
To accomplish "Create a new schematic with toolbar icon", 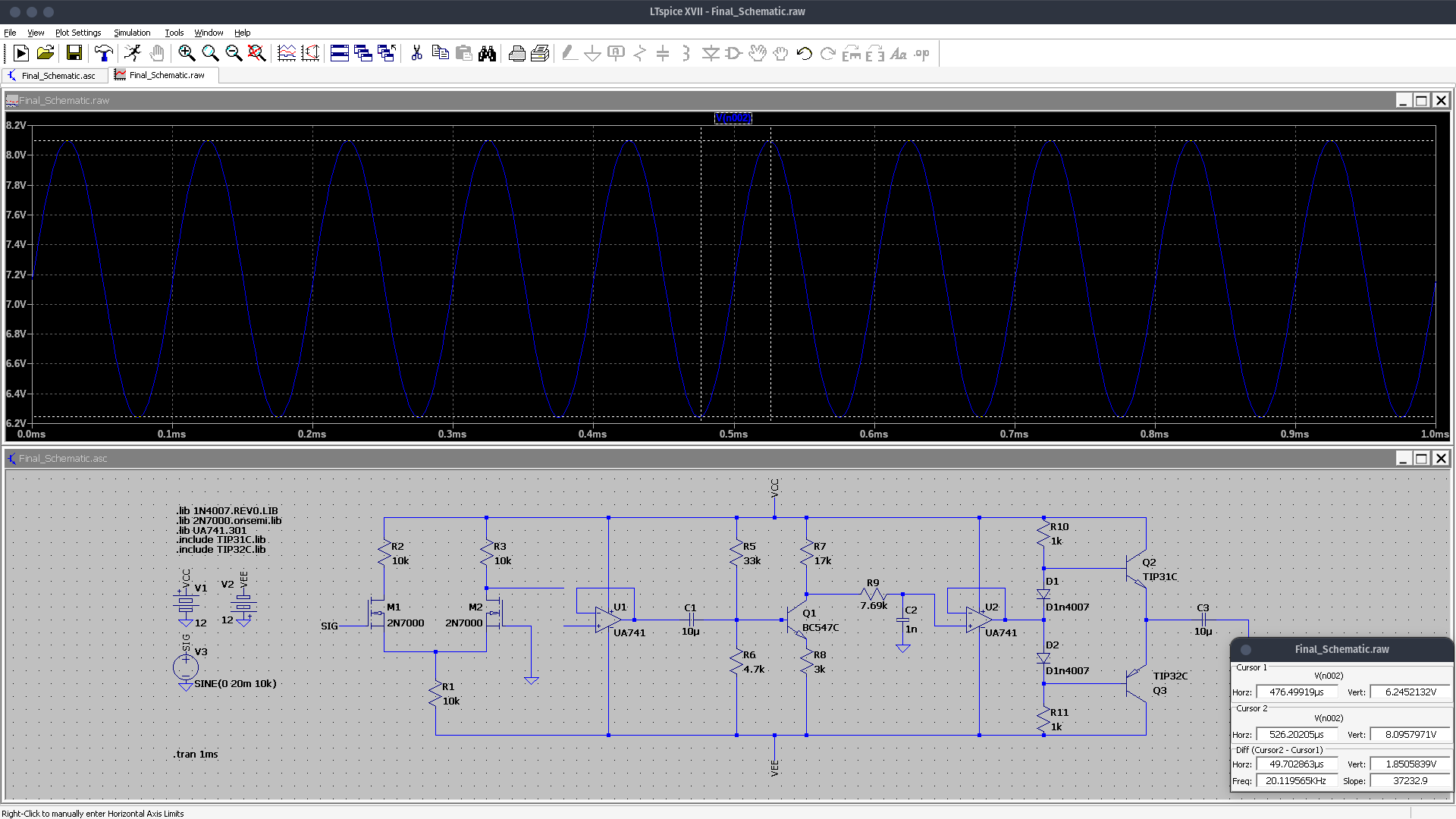I will point(21,53).
